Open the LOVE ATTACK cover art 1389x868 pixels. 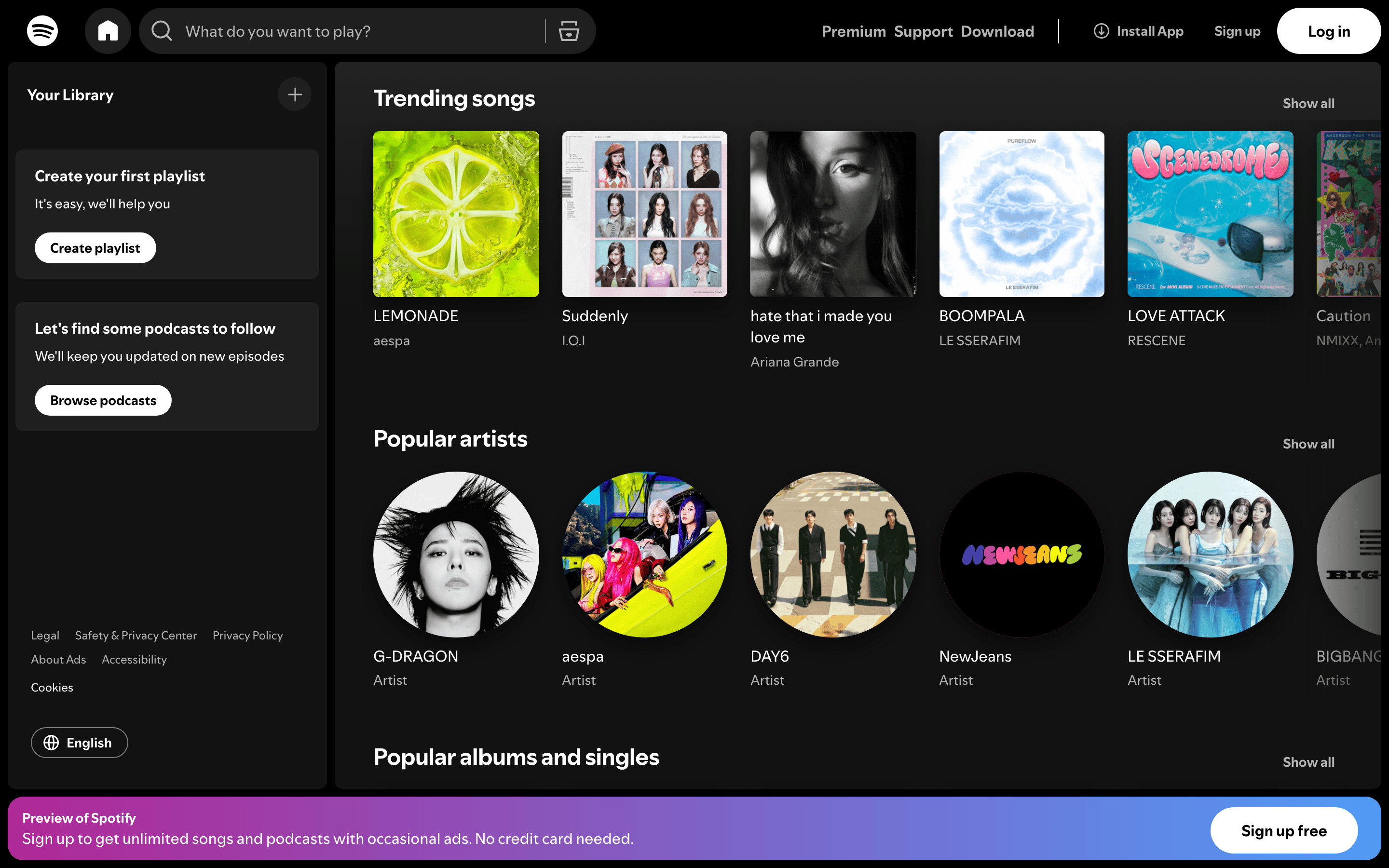1210,214
